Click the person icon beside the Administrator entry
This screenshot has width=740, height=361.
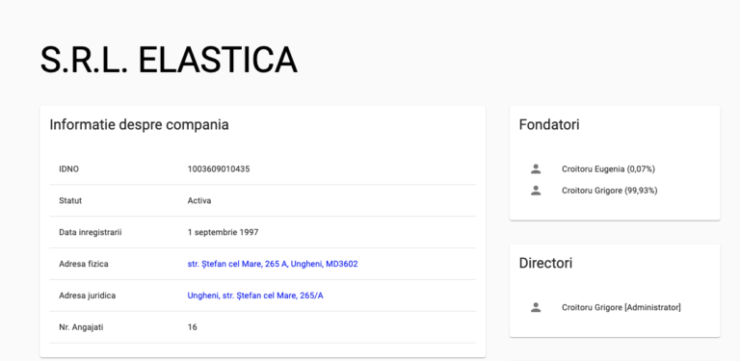point(536,308)
